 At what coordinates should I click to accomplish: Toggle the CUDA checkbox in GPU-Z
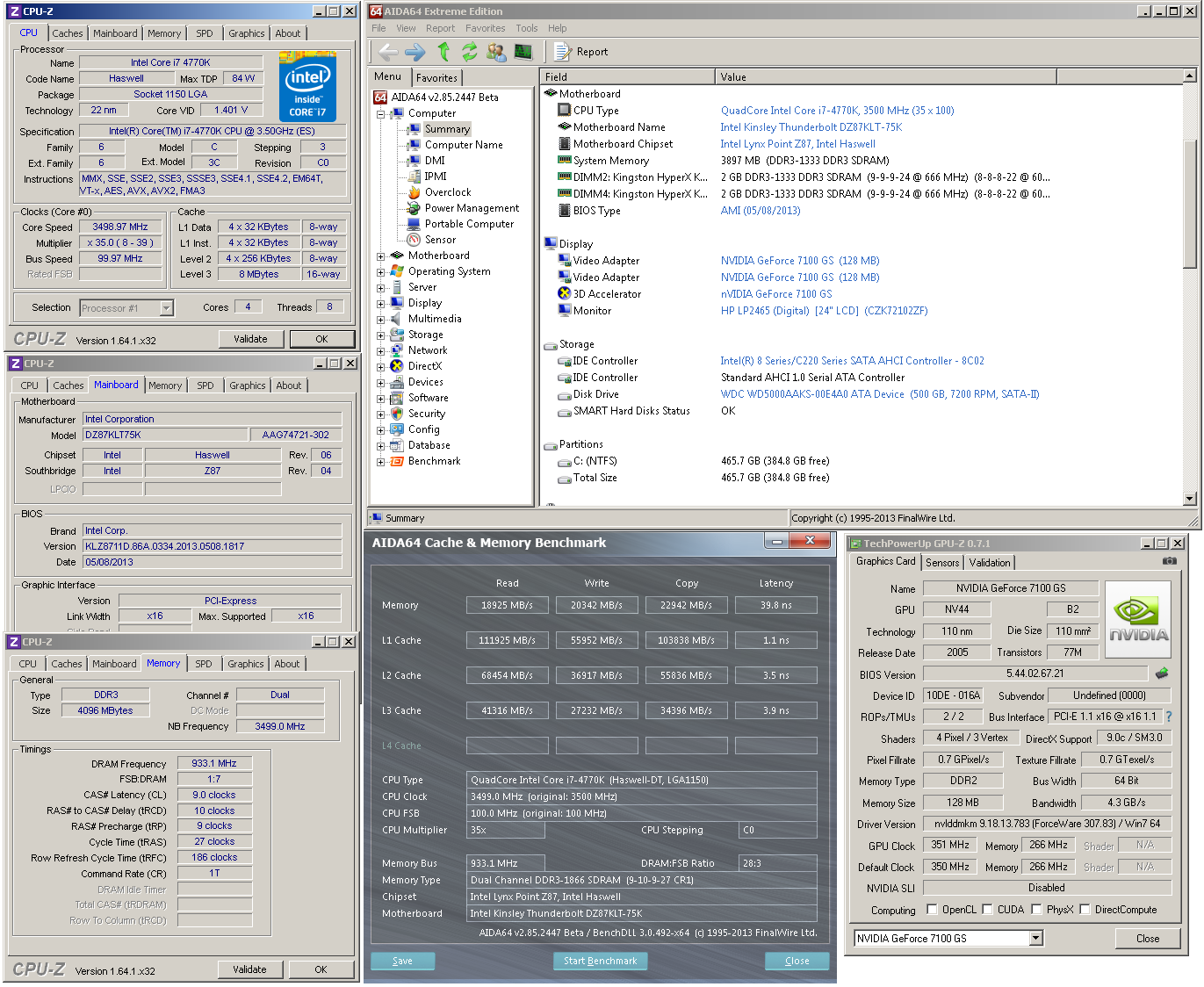[x=987, y=909]
